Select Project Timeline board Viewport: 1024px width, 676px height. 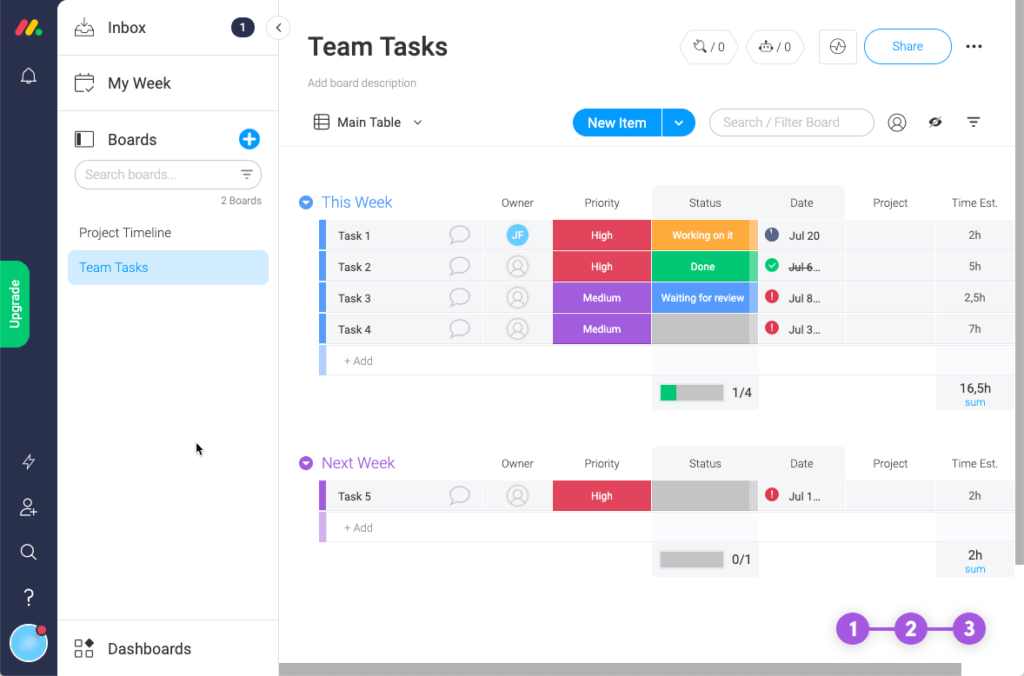(x=125, y=232)
